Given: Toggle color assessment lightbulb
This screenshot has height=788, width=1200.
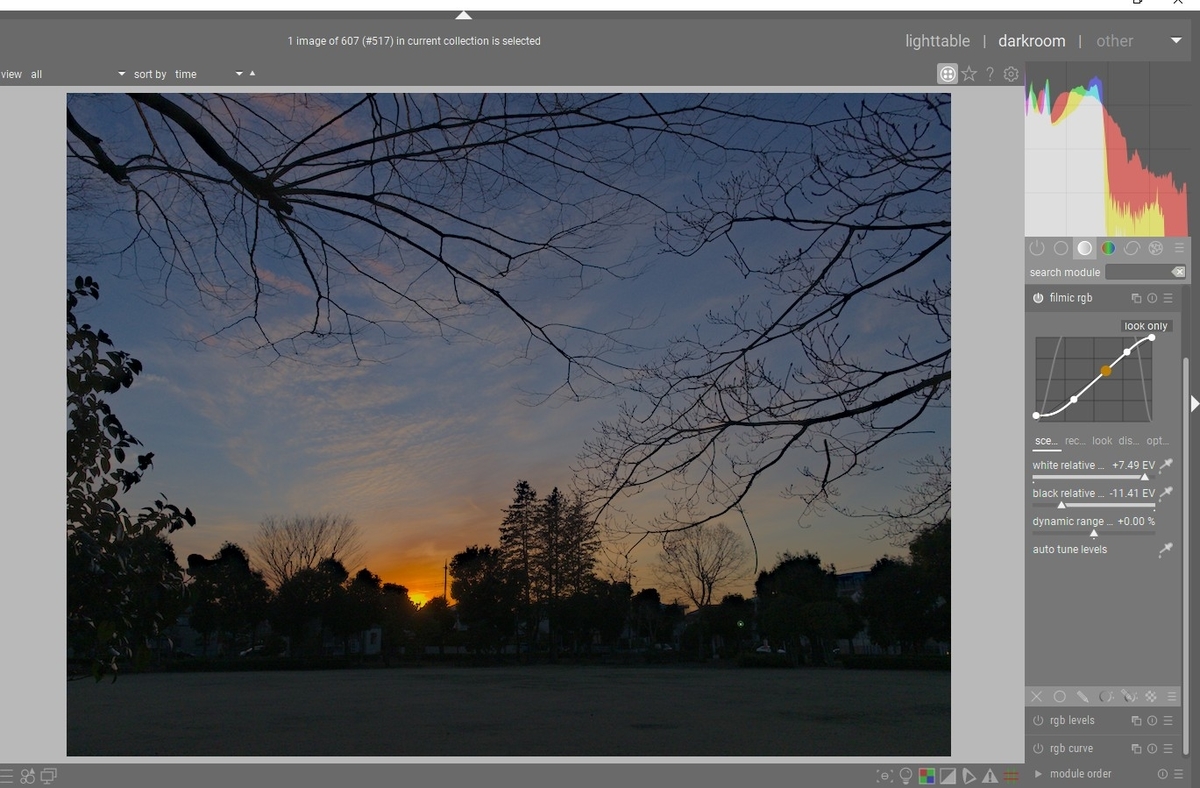Looking at the screenshot, I should pyautogui.click(x=906, y=776).
